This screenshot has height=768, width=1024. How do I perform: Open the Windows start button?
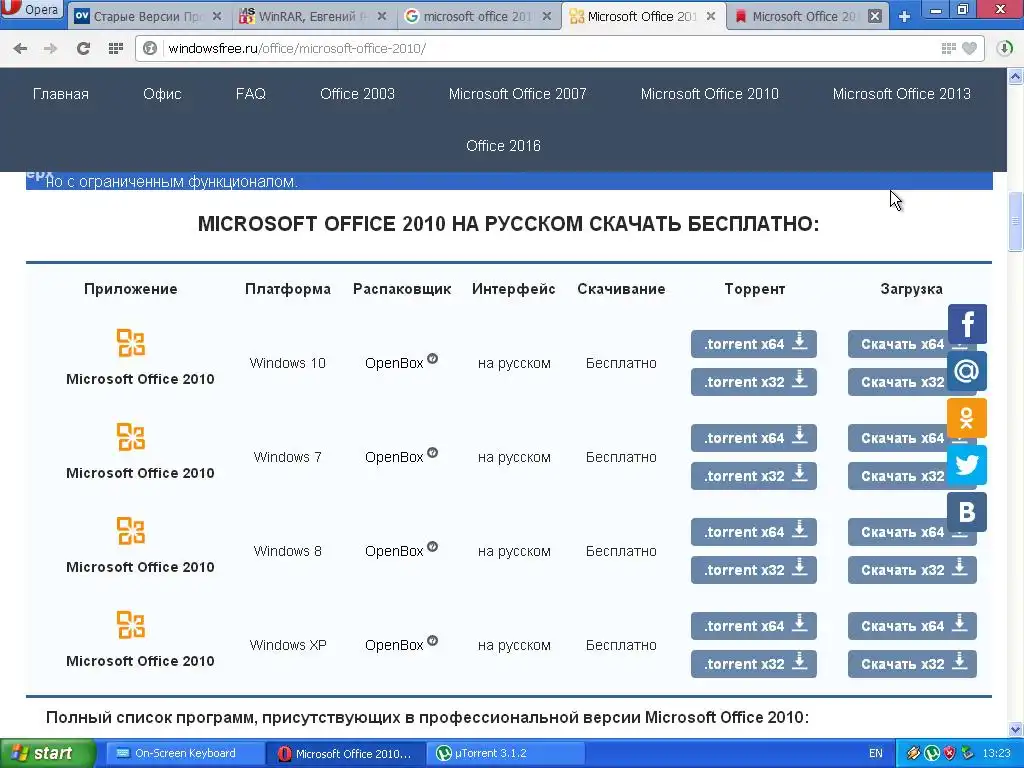tap(47, 754)
